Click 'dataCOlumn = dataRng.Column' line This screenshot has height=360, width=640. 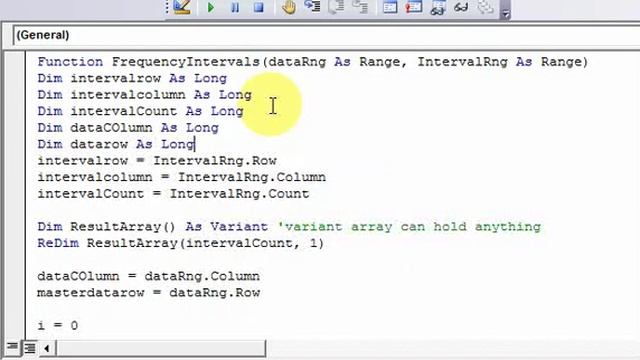(149, 276)
